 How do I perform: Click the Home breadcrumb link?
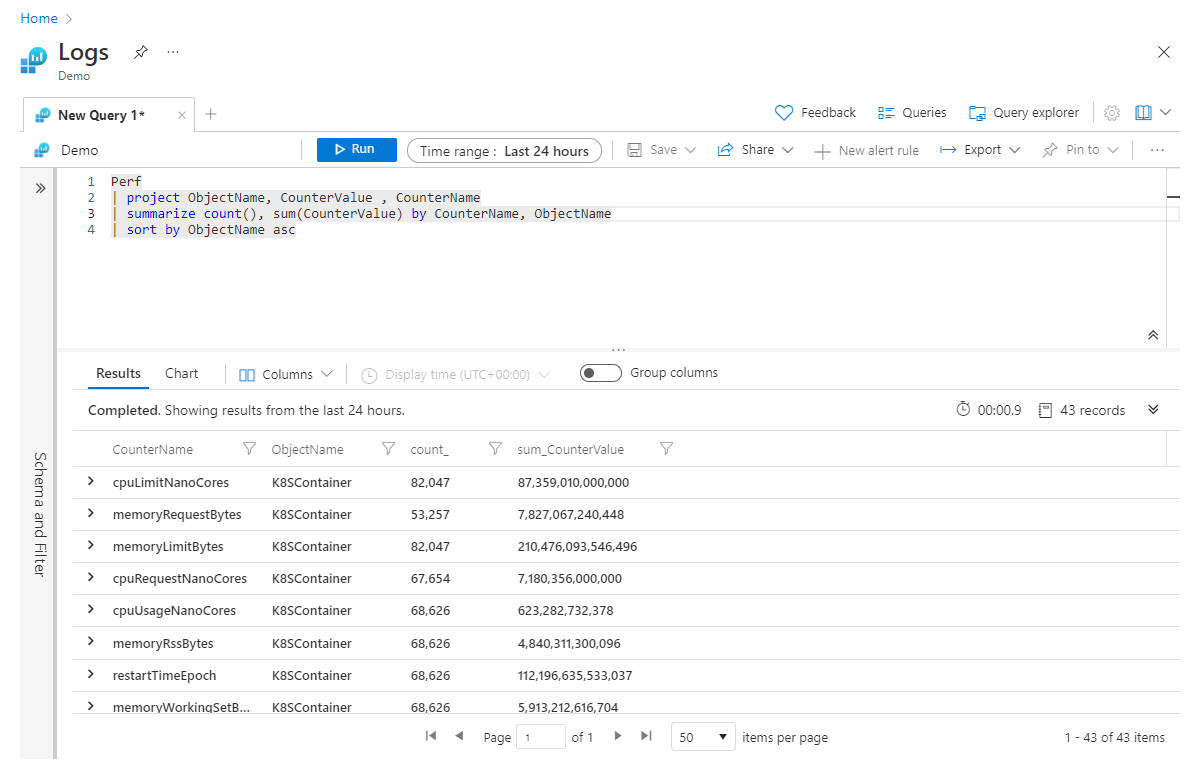coord(38,18)
